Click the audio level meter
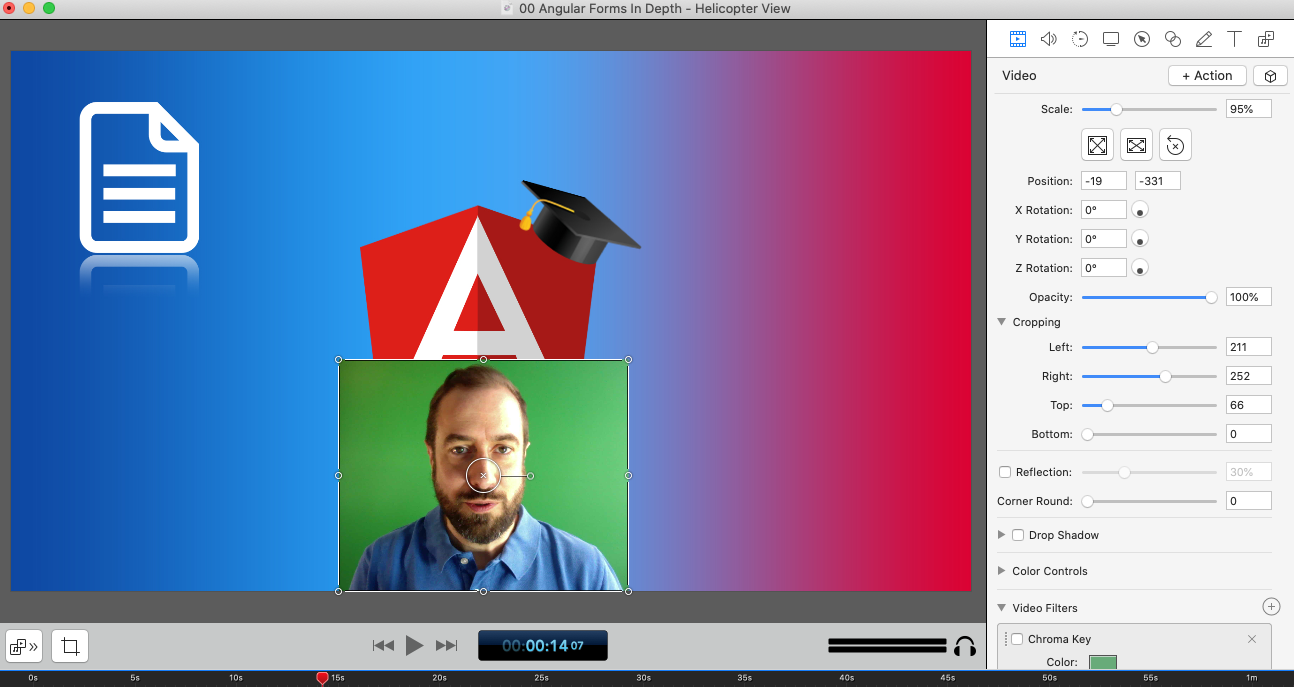 pyautogui.click(x=887, y=646)
